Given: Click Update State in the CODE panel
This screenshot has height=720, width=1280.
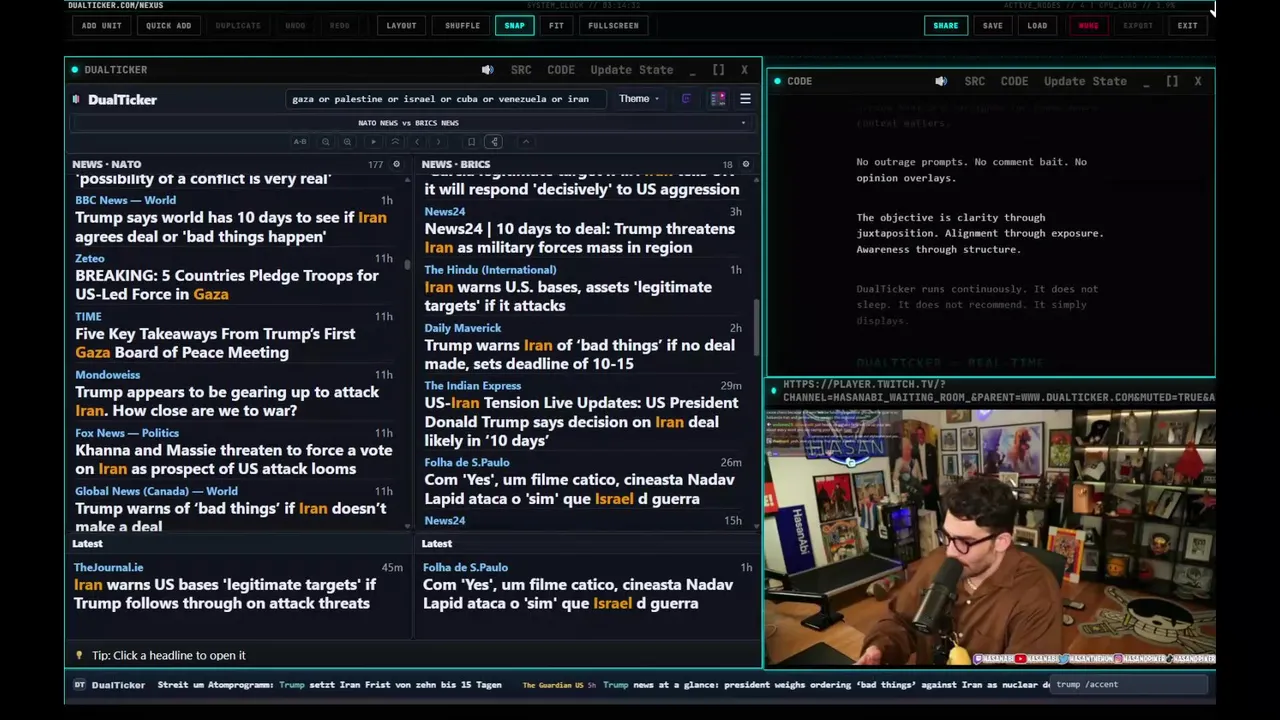Looking at the screenshot, I should [x=1085, y=81].
